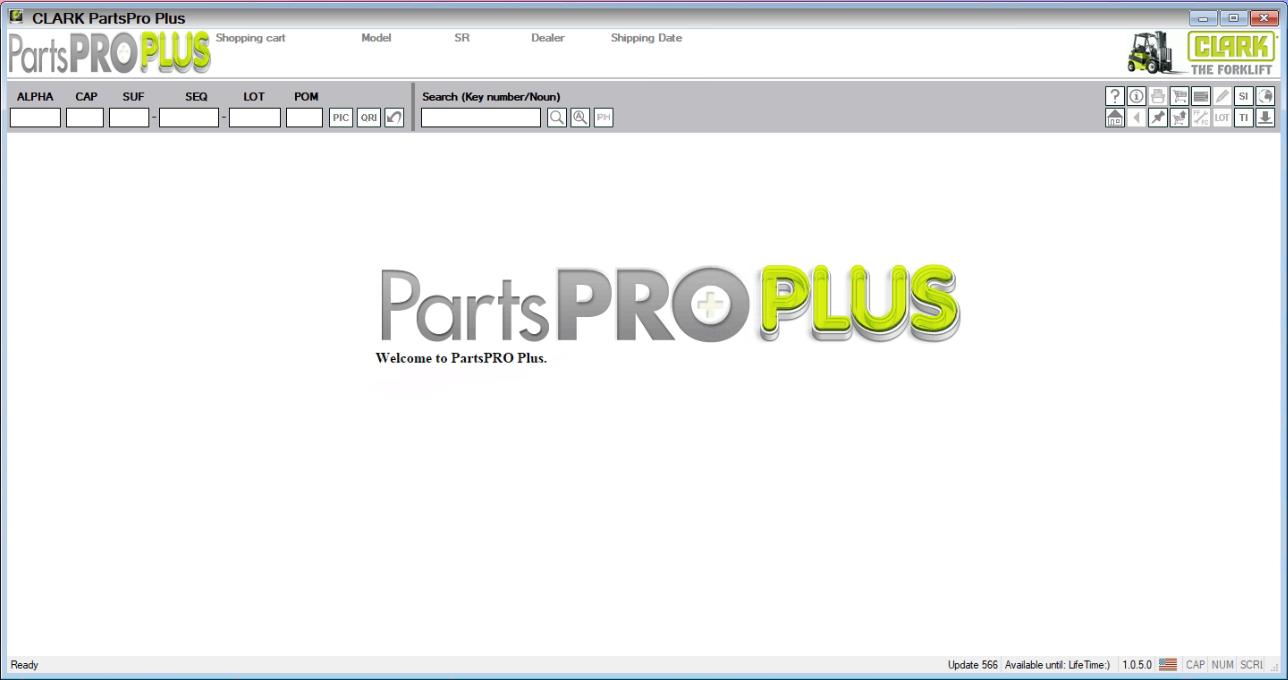Open the Help icon

point(1115,96)
